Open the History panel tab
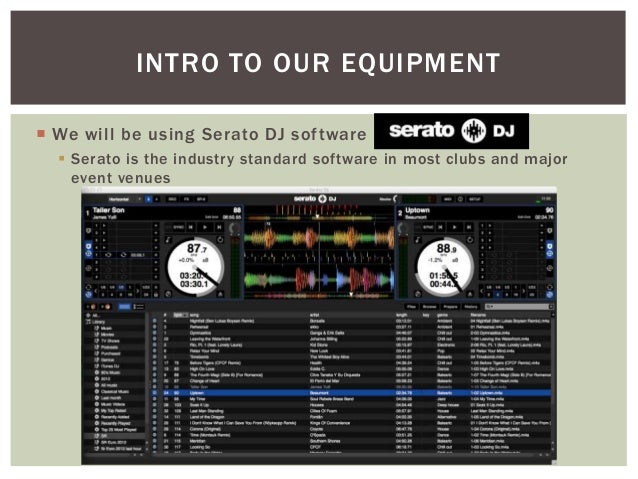This screenshot has width=638, height=479. coord(471,307)
